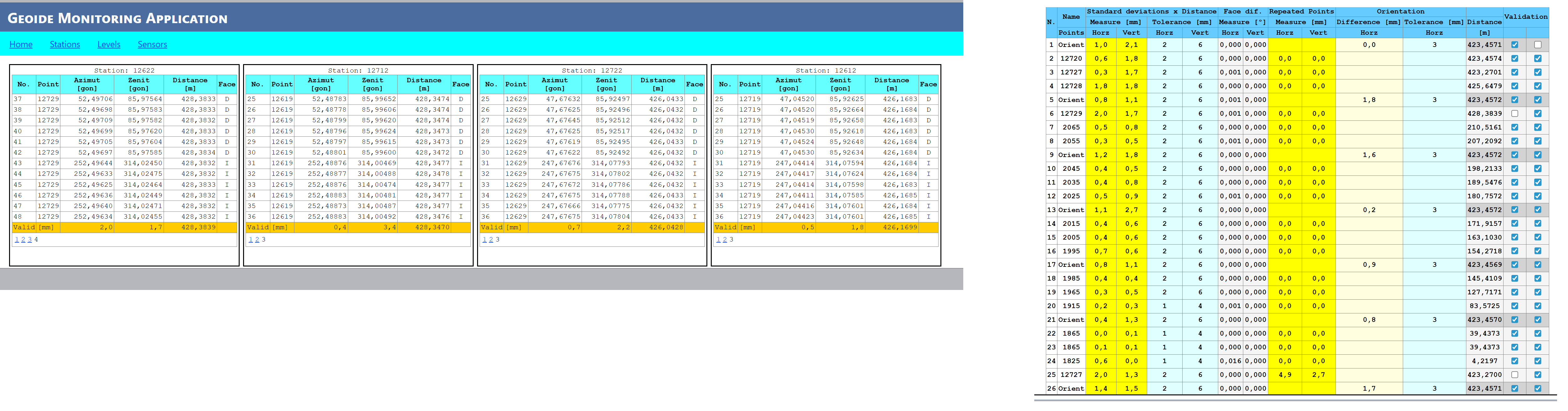Check first validation box for point 12729 row 6
This screenshot has height=411, width=1568.
[1515, 113]
